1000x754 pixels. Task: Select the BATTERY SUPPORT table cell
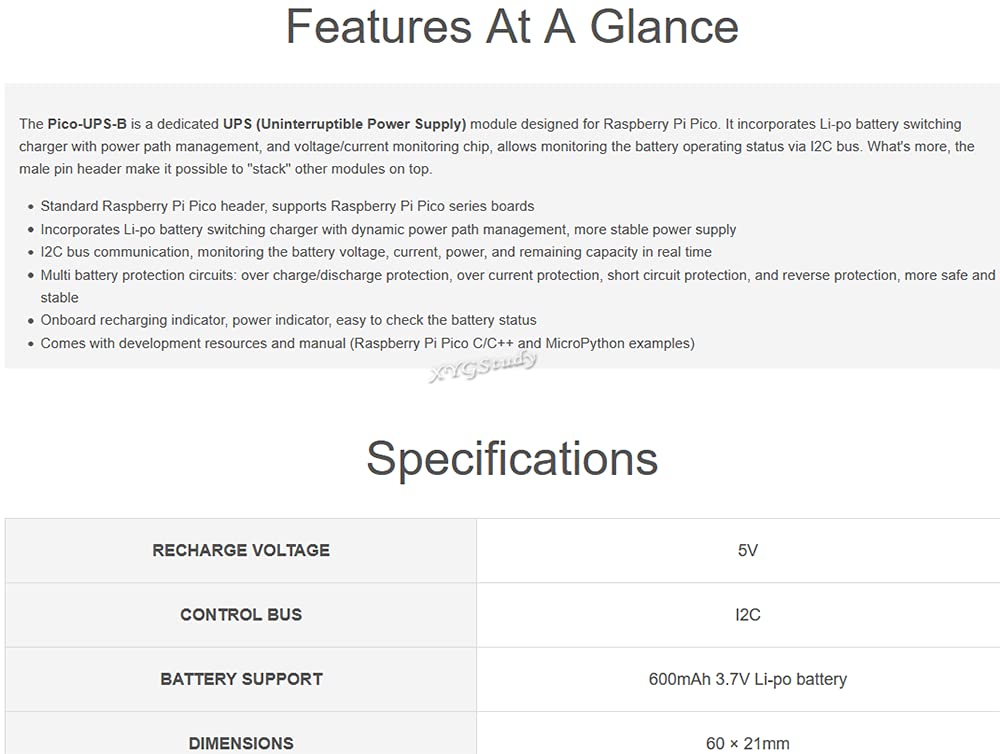(240, 679)
